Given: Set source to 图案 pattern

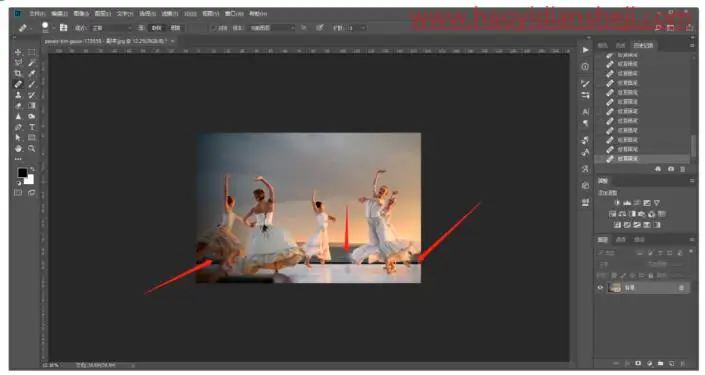Looking at the screenshot, I should click(175, 28).
